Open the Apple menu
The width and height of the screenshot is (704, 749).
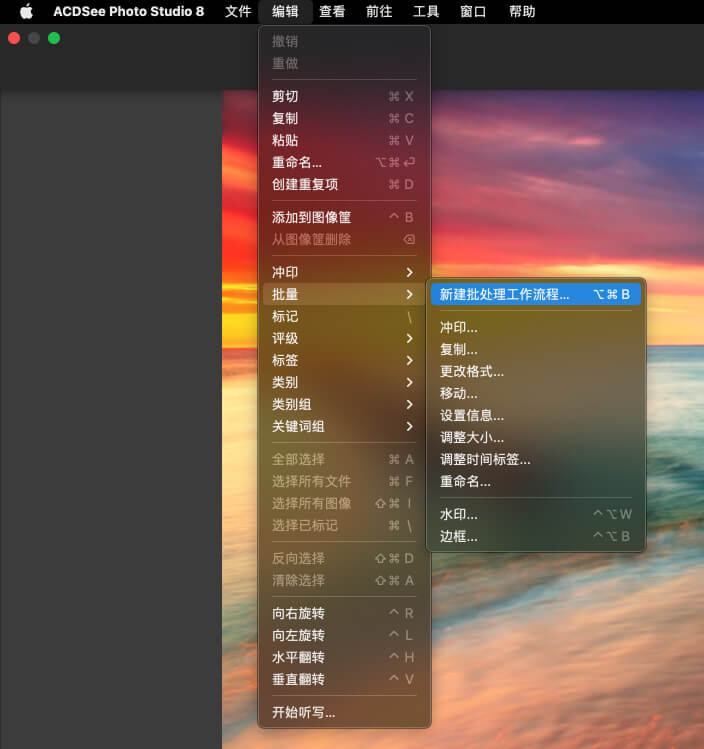[x=26, y=11]
